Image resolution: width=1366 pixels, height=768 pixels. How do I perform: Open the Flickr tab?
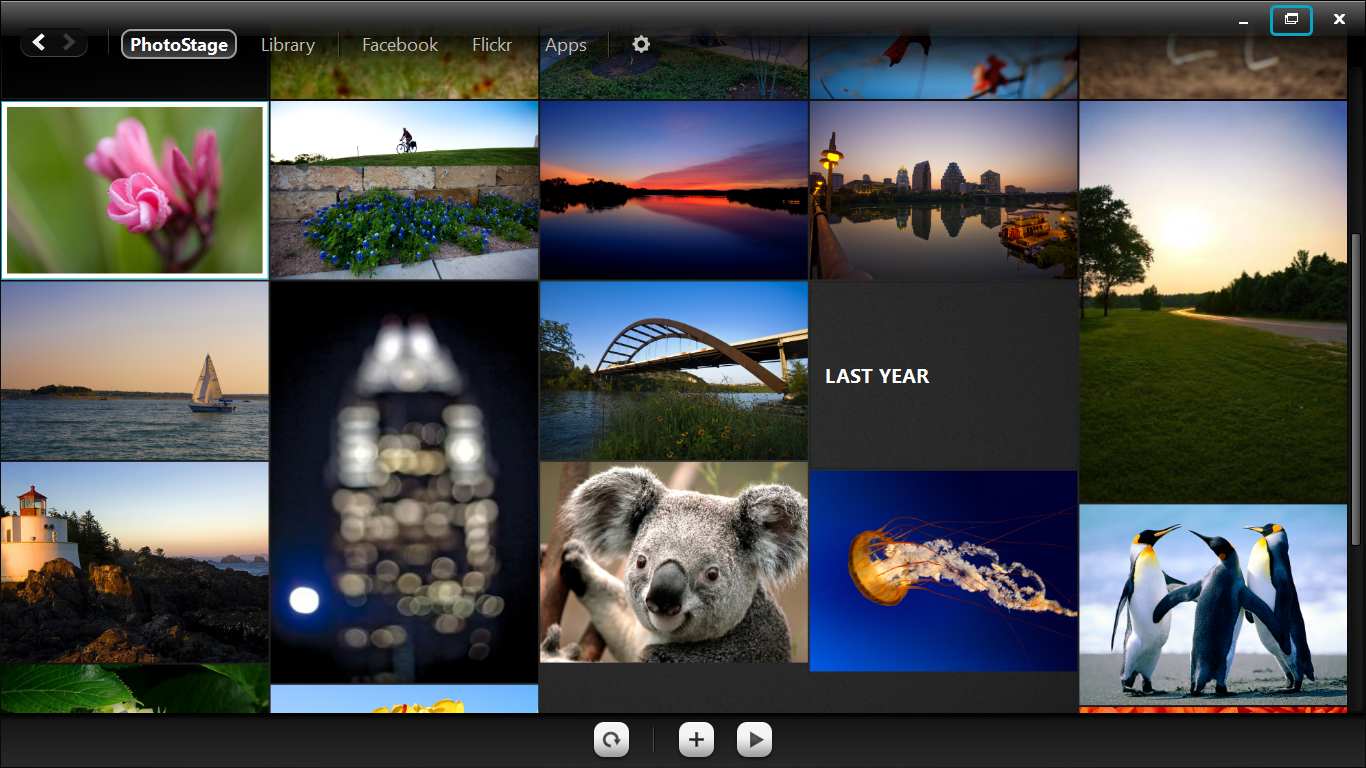[x=491, y=45]
